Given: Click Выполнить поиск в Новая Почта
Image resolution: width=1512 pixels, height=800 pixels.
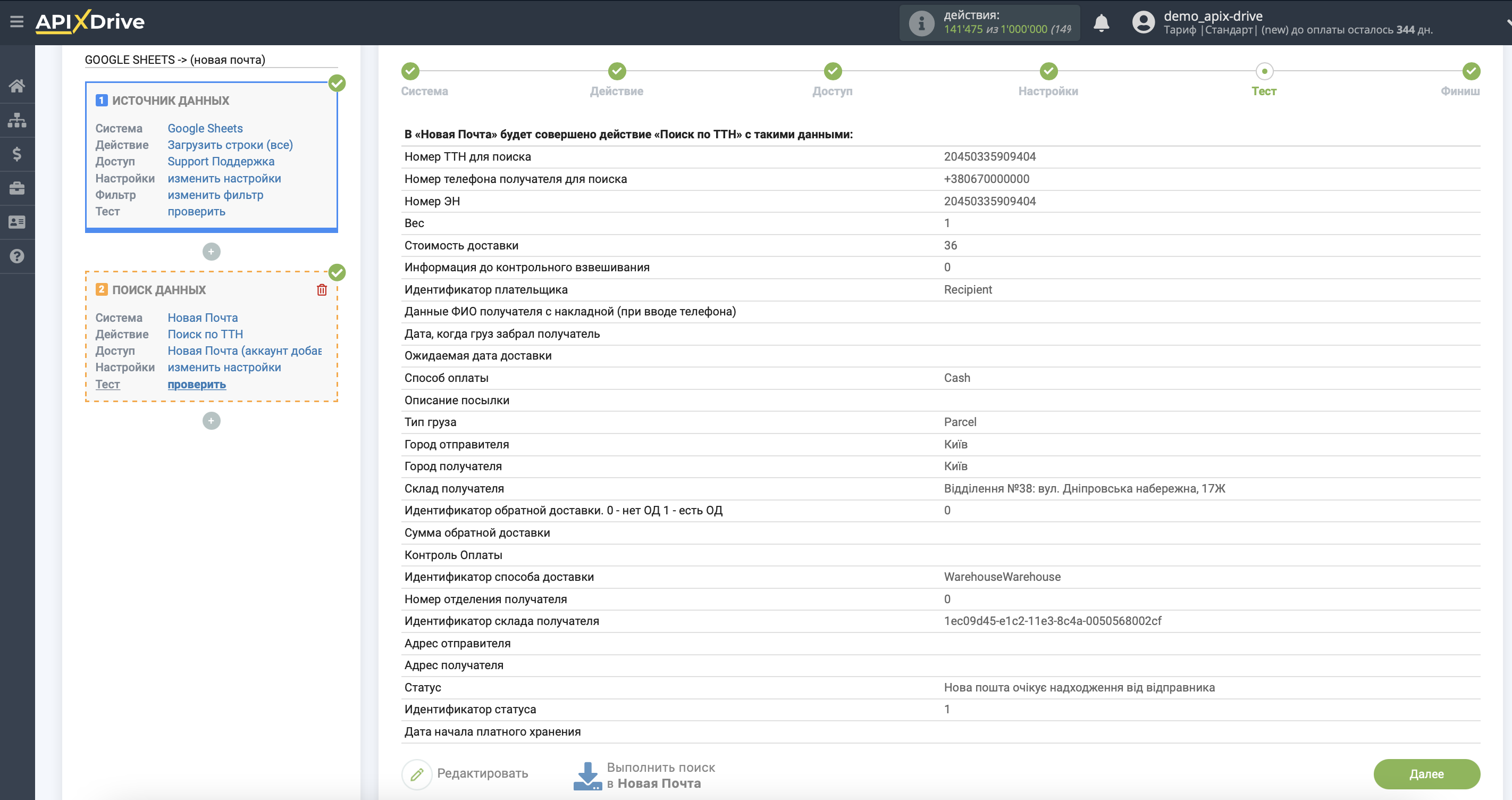Looking at the screenshot, I should (x=660, y=776).
